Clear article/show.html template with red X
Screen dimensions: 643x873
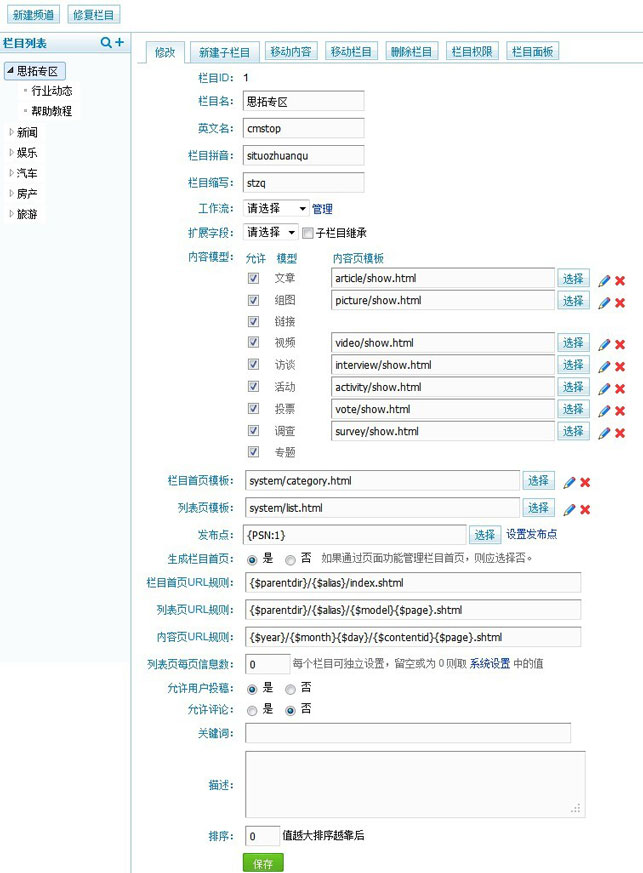[620, 281]
